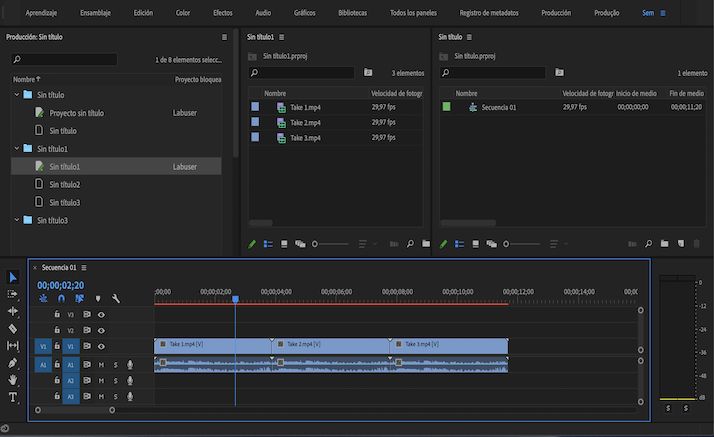The image size is (714, 437).
Task: Create new bin in Sin título1 panel
Action: [x=426, y=244]
